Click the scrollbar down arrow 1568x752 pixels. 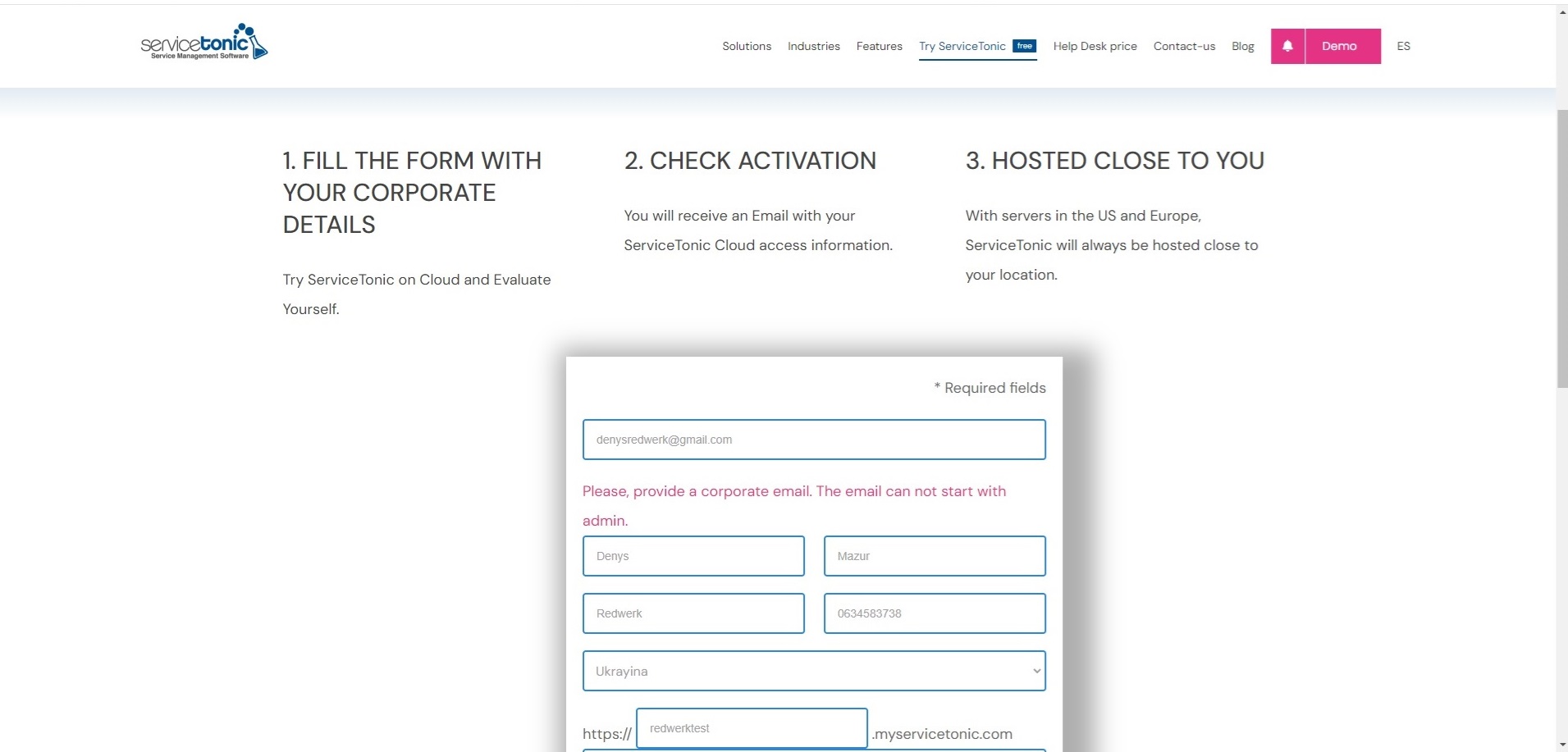coord(1561,744)
